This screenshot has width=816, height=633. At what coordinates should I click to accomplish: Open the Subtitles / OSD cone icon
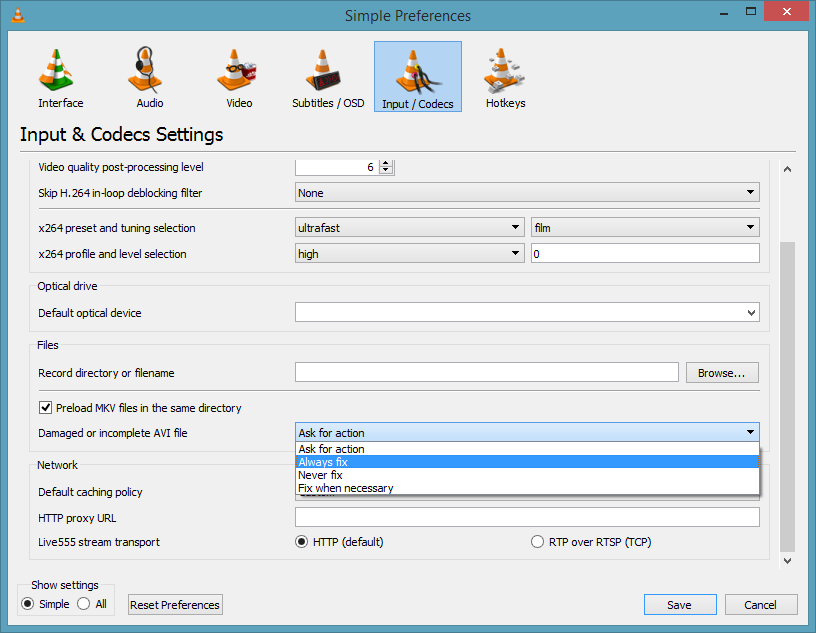(325, 71)
